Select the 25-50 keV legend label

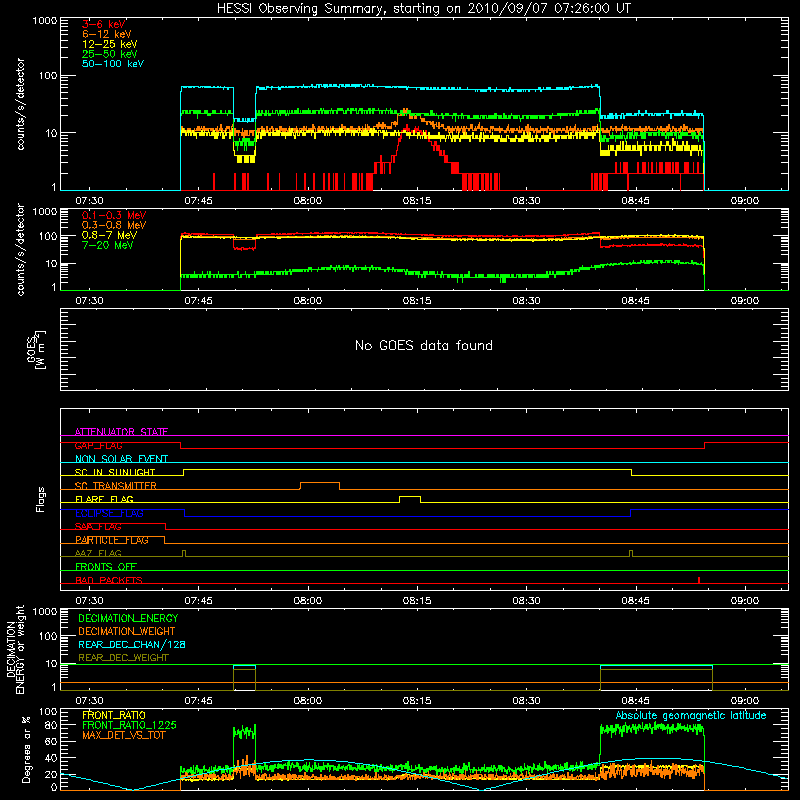click(x=110, y=54)
